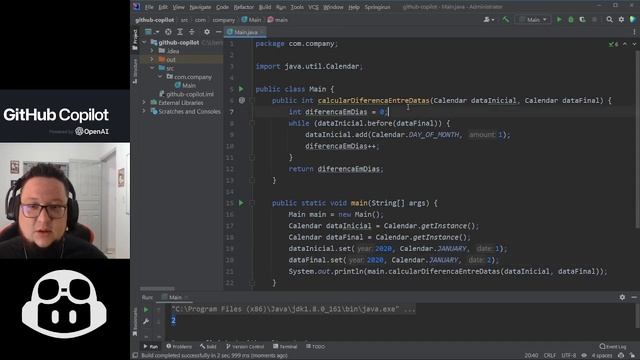Go to next highlighted problem arrow

[x=634, y=44]
